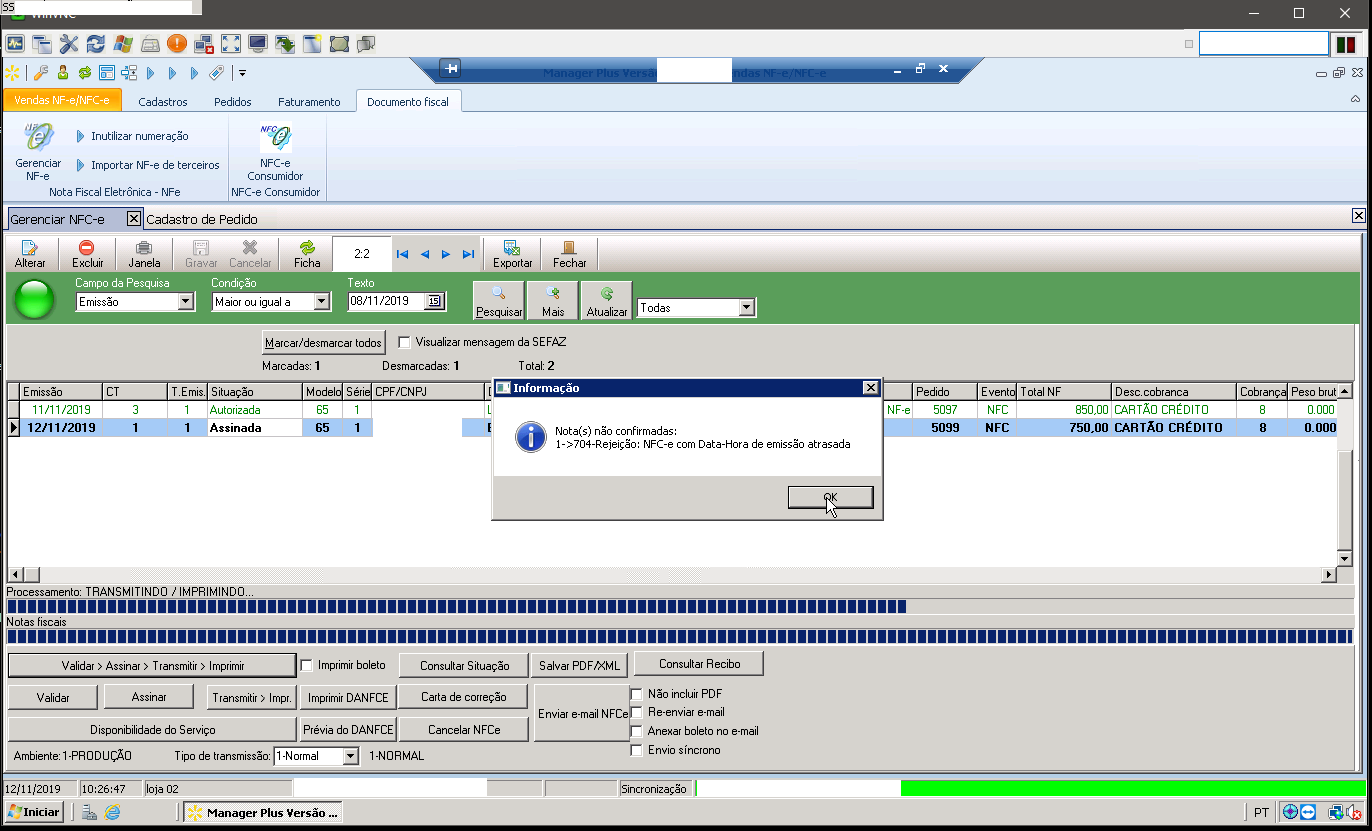
Task: Check the Envio síncrono option
Action: [x=637, y=750]
